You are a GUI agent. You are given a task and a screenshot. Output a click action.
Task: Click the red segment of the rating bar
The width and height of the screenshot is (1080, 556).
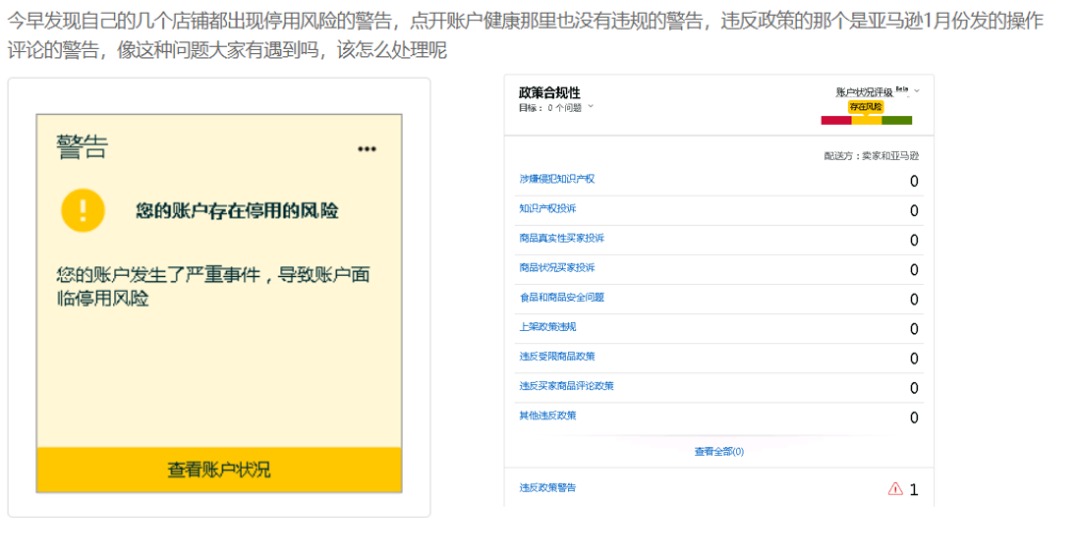click(836, 121)
